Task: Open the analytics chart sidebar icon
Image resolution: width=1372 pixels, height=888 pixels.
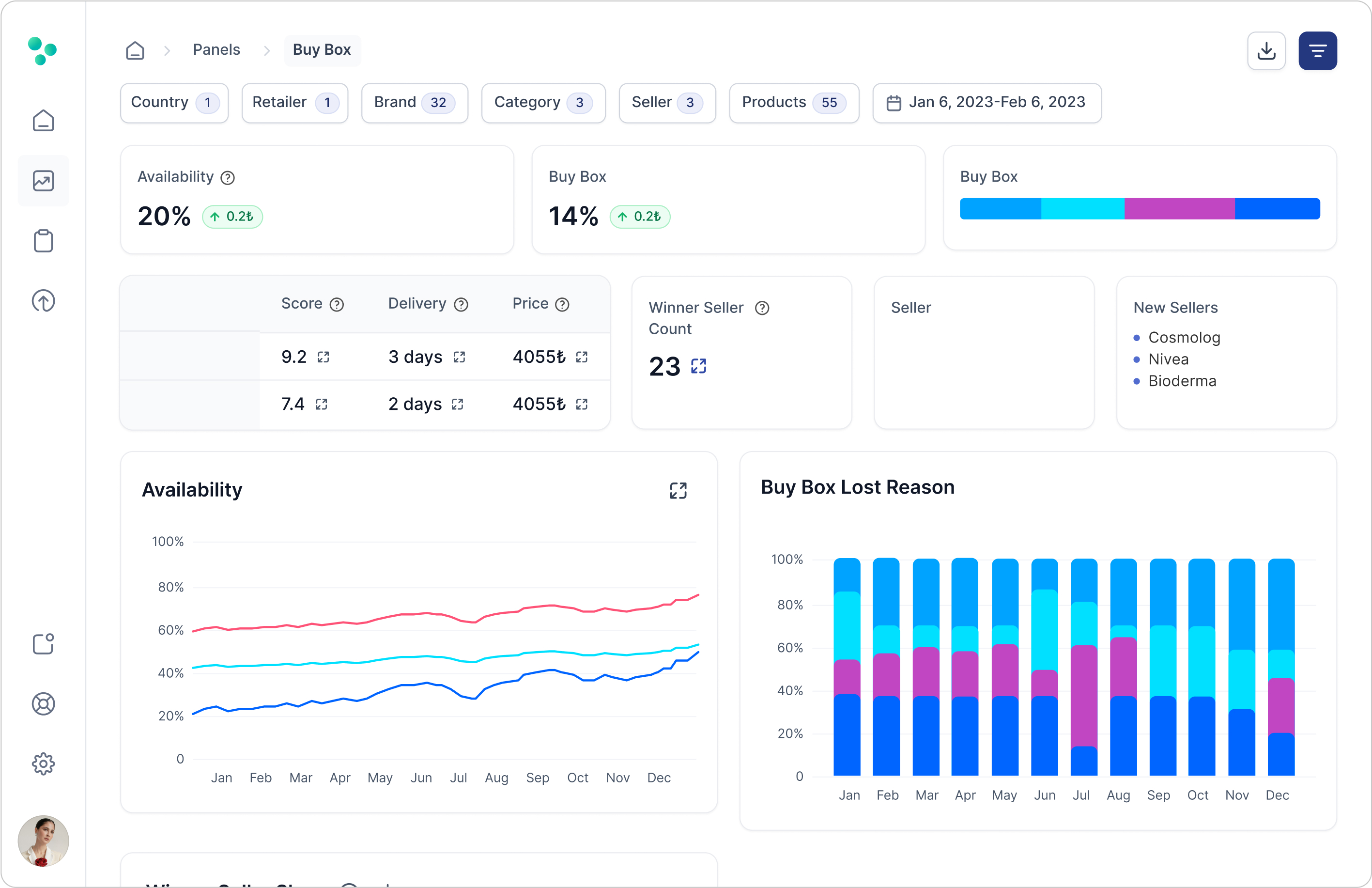Action: click(x=43, y=181)
